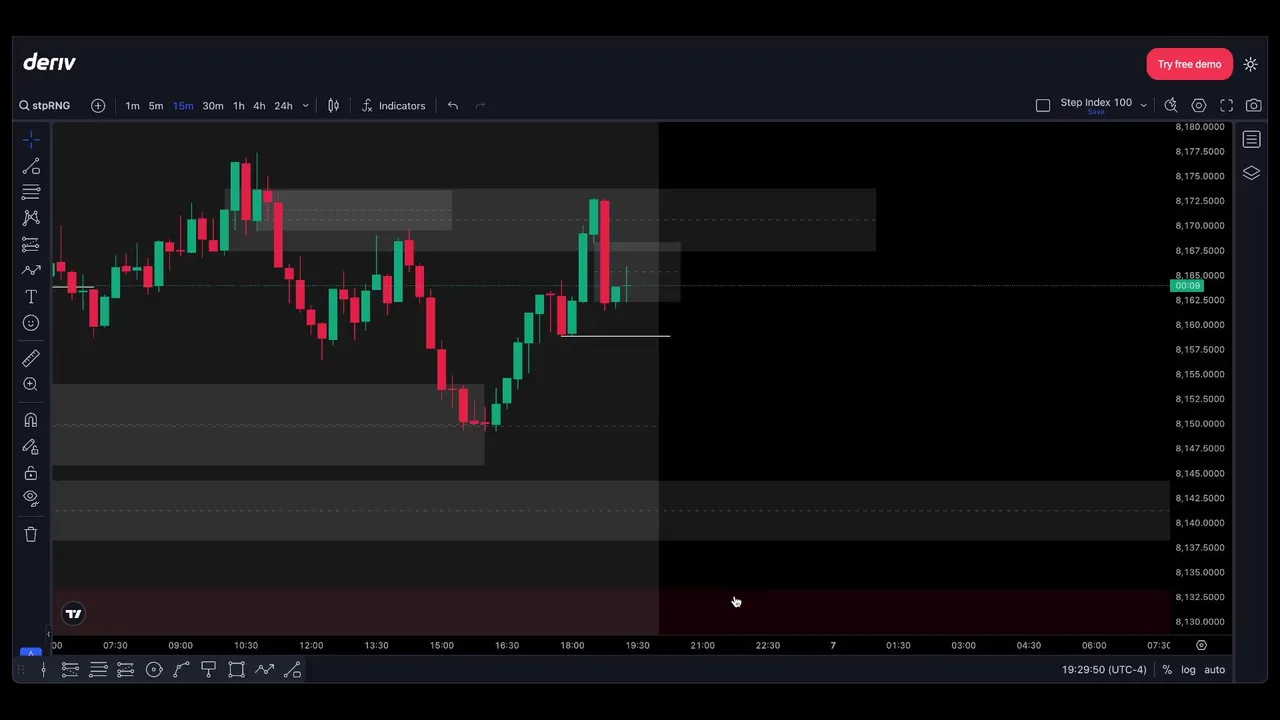Open the Indicators dialog

394,106
